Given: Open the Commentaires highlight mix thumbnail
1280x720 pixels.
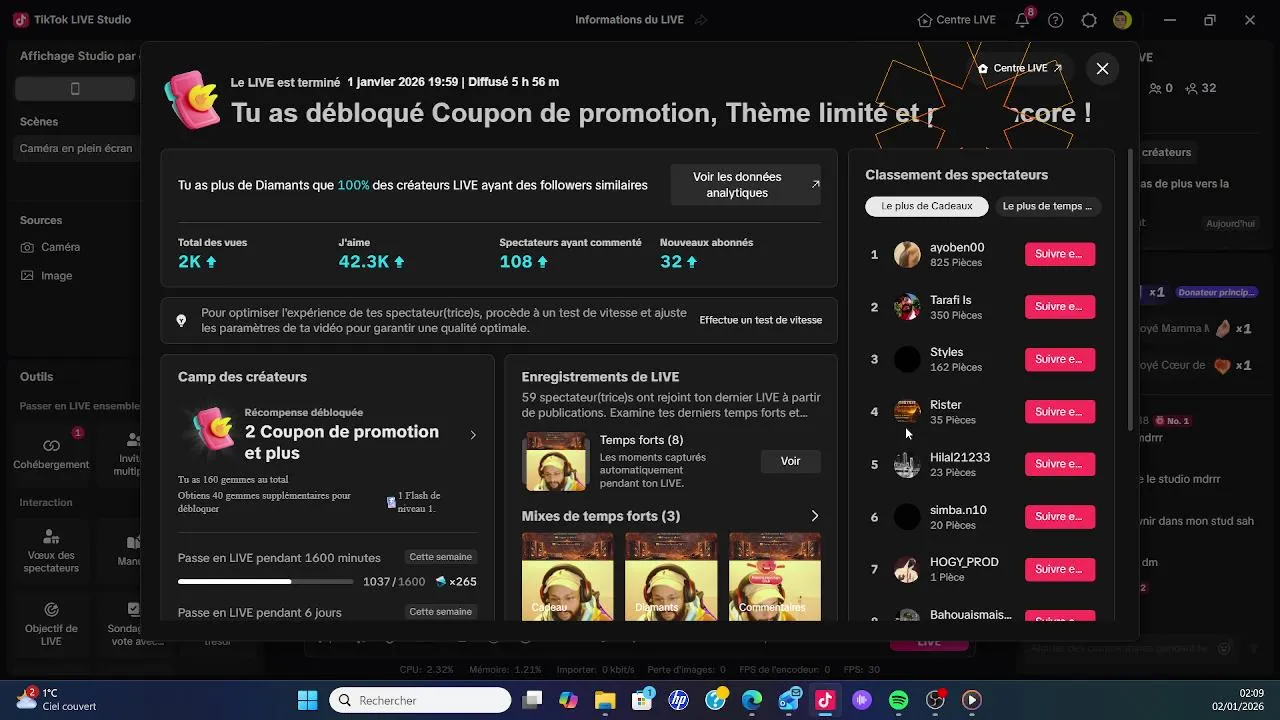Looking at the screenshot, I should [775, 576].
